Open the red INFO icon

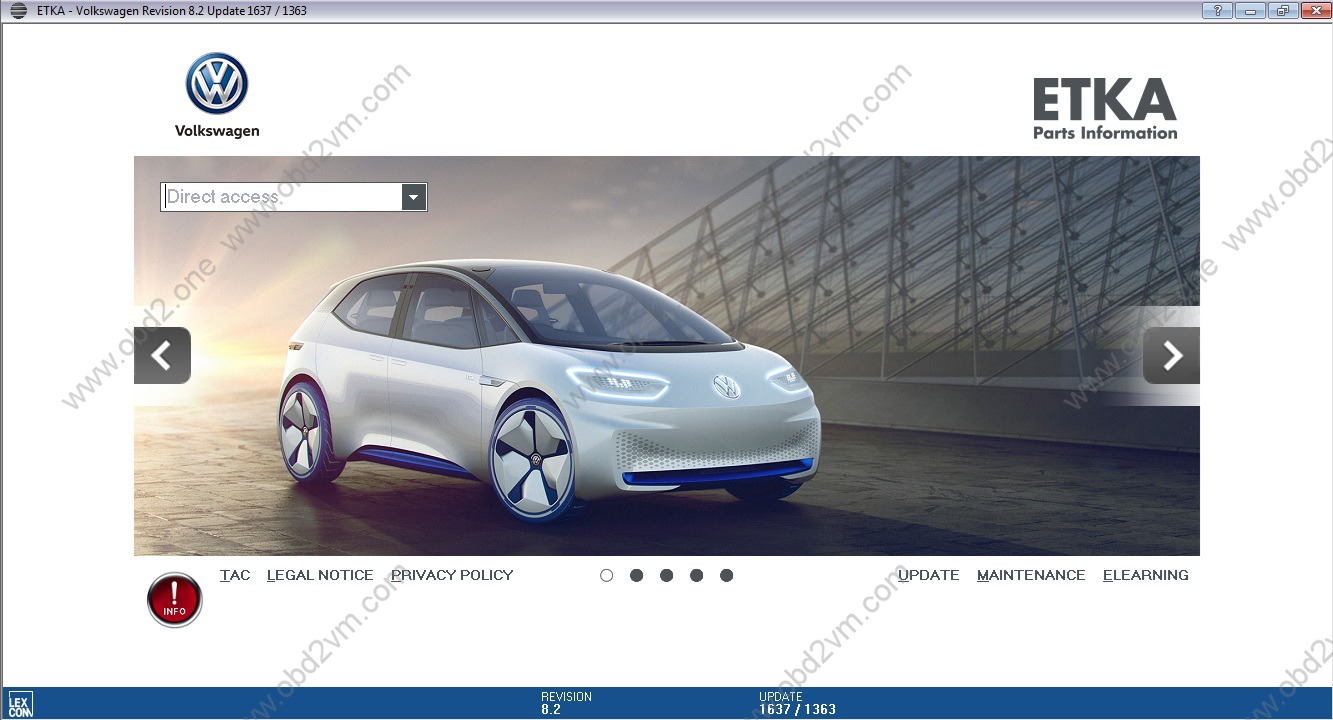tap(175, 600)
